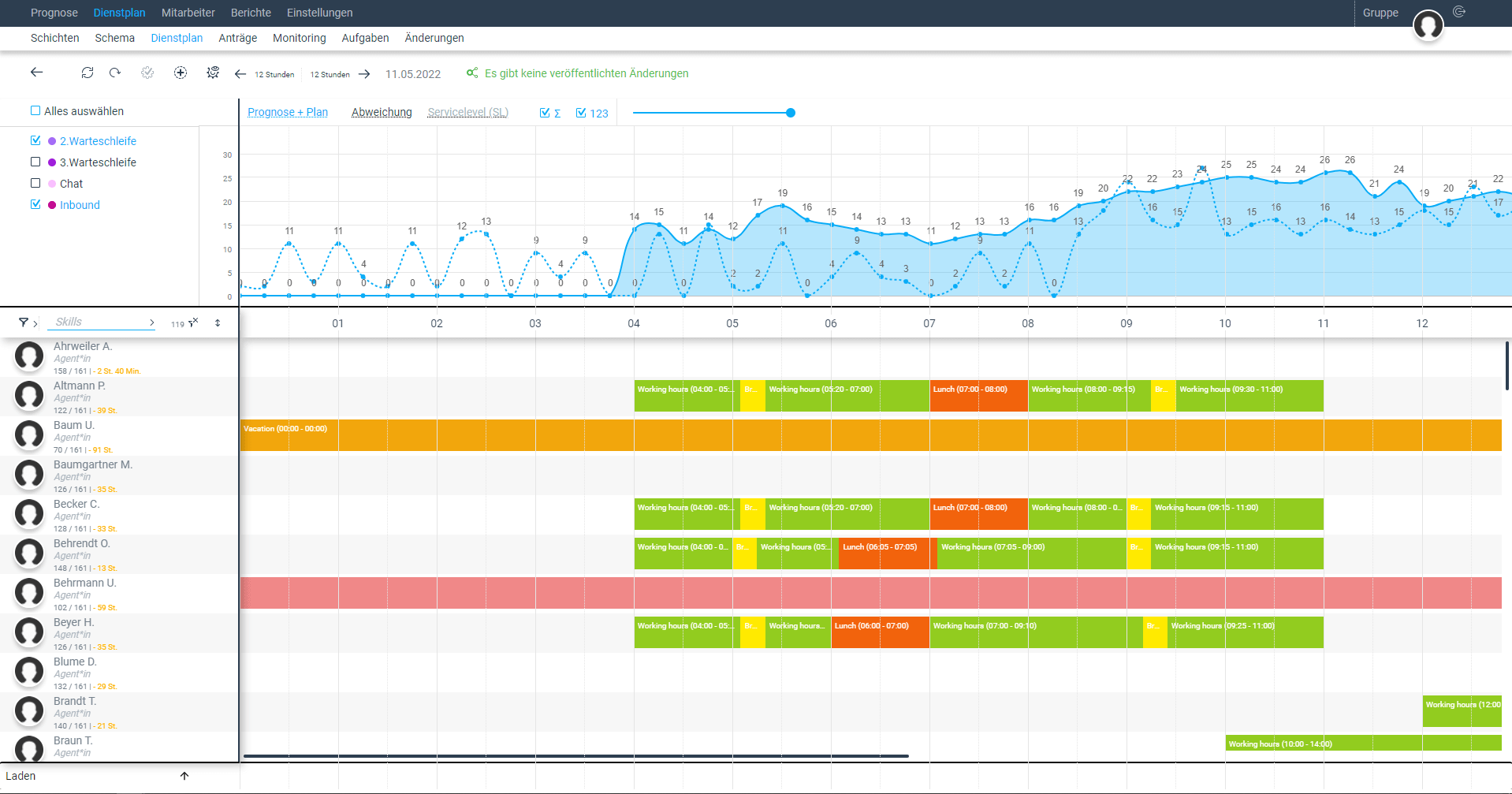Select Altmann P. Lunch (07:00 - 08:00) block
The width and height of the screenshot is (1512, 794).
click(x=979, y=396)
